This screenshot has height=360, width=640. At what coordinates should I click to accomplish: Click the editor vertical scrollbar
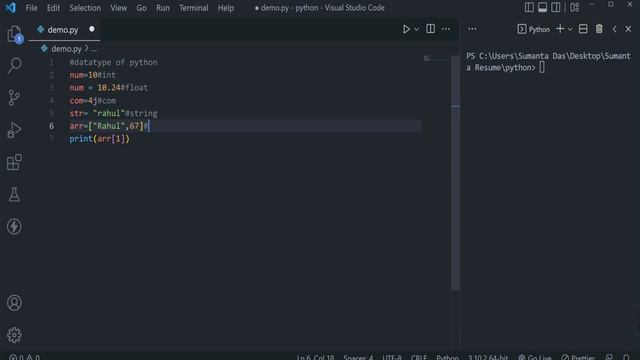[456, 173]
